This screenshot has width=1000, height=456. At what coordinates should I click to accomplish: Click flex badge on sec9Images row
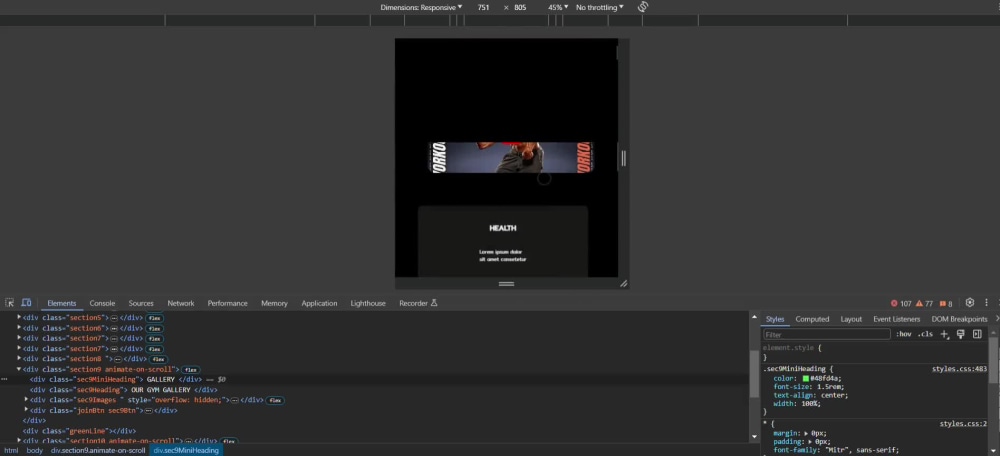275,401
